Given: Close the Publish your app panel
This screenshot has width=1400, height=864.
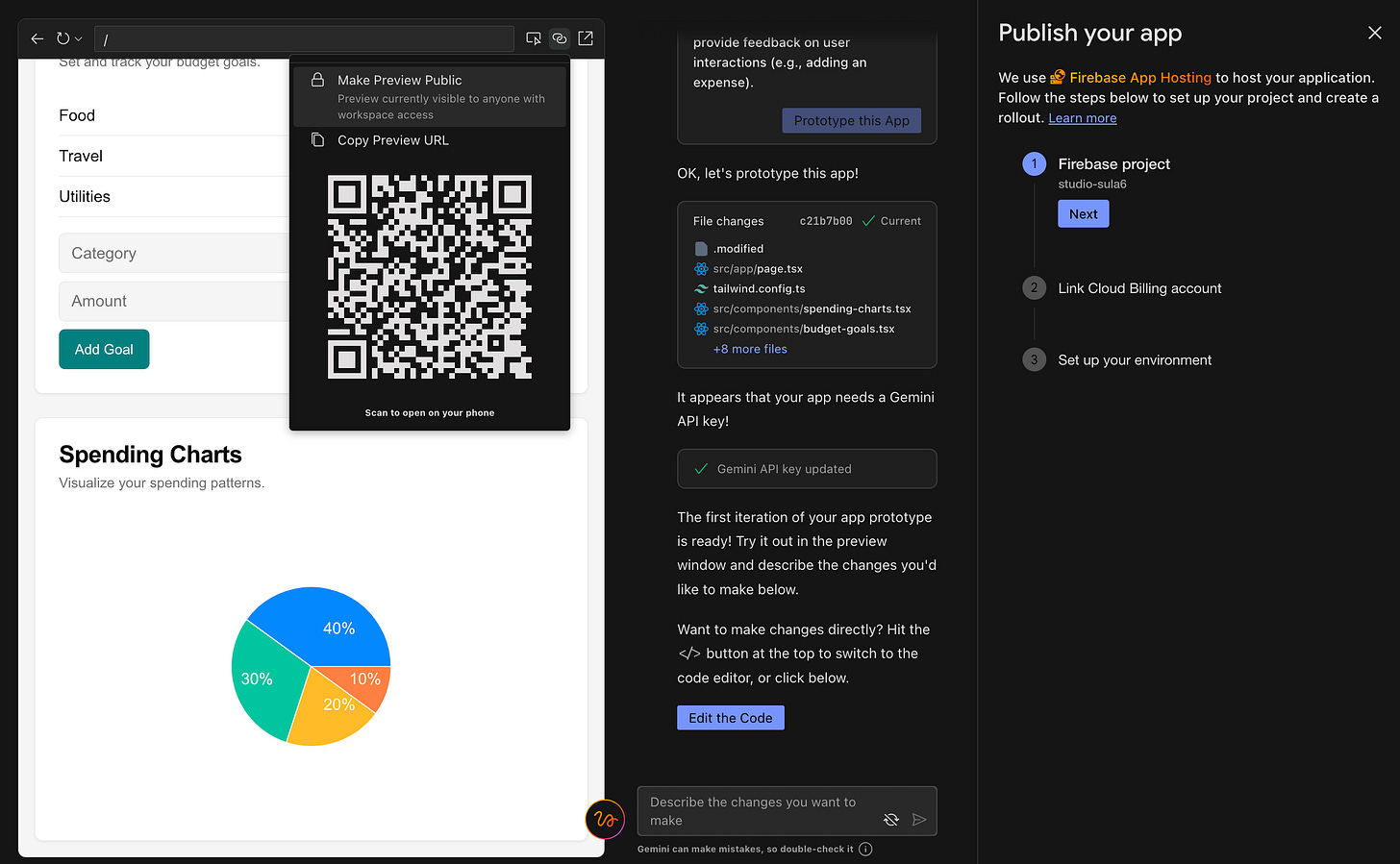Looking at the screenshot, I should point(1375,33).
